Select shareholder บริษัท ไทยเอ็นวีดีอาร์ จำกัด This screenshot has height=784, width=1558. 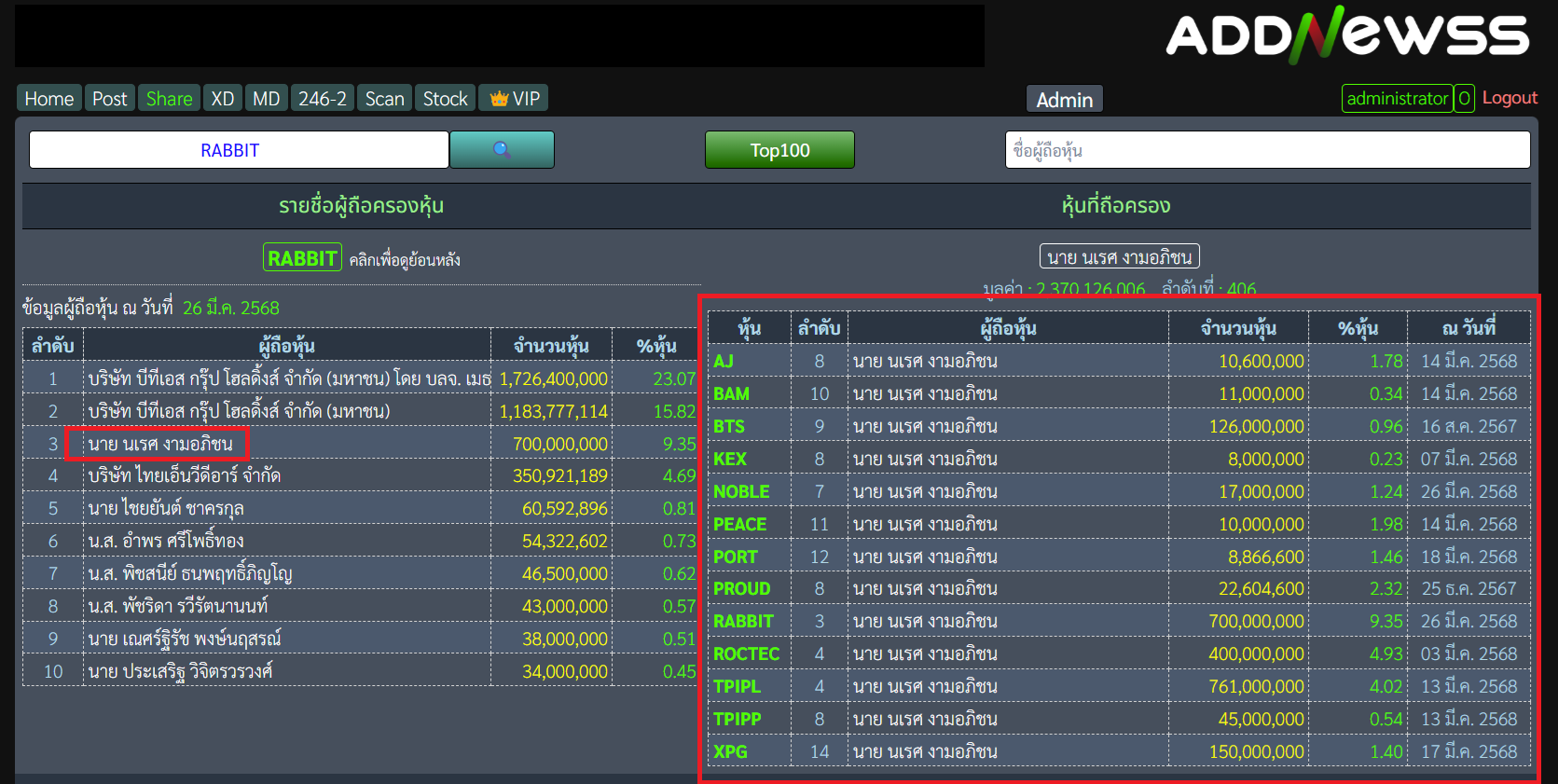(185, 475)
